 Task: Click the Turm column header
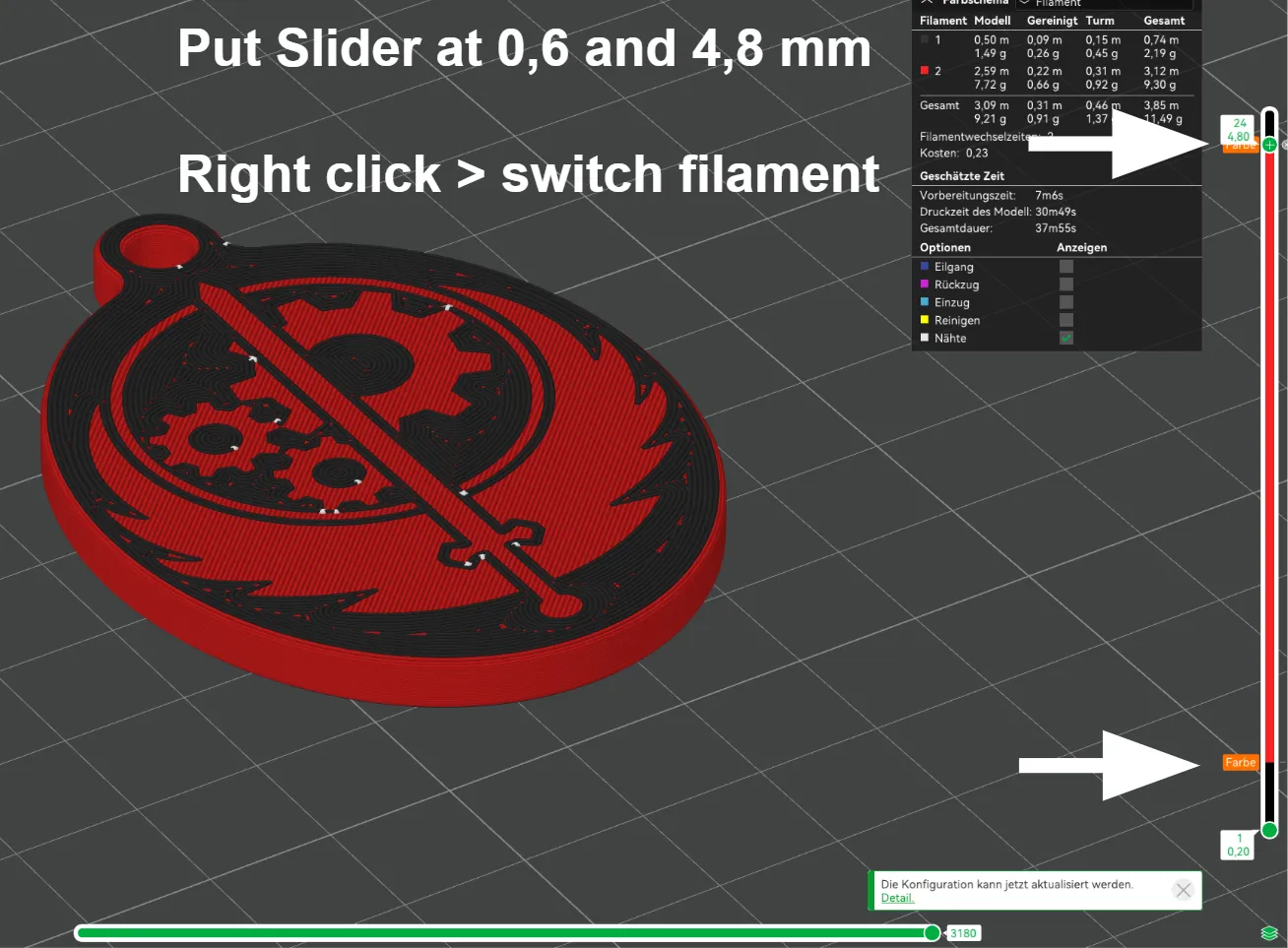[1100, 21]
